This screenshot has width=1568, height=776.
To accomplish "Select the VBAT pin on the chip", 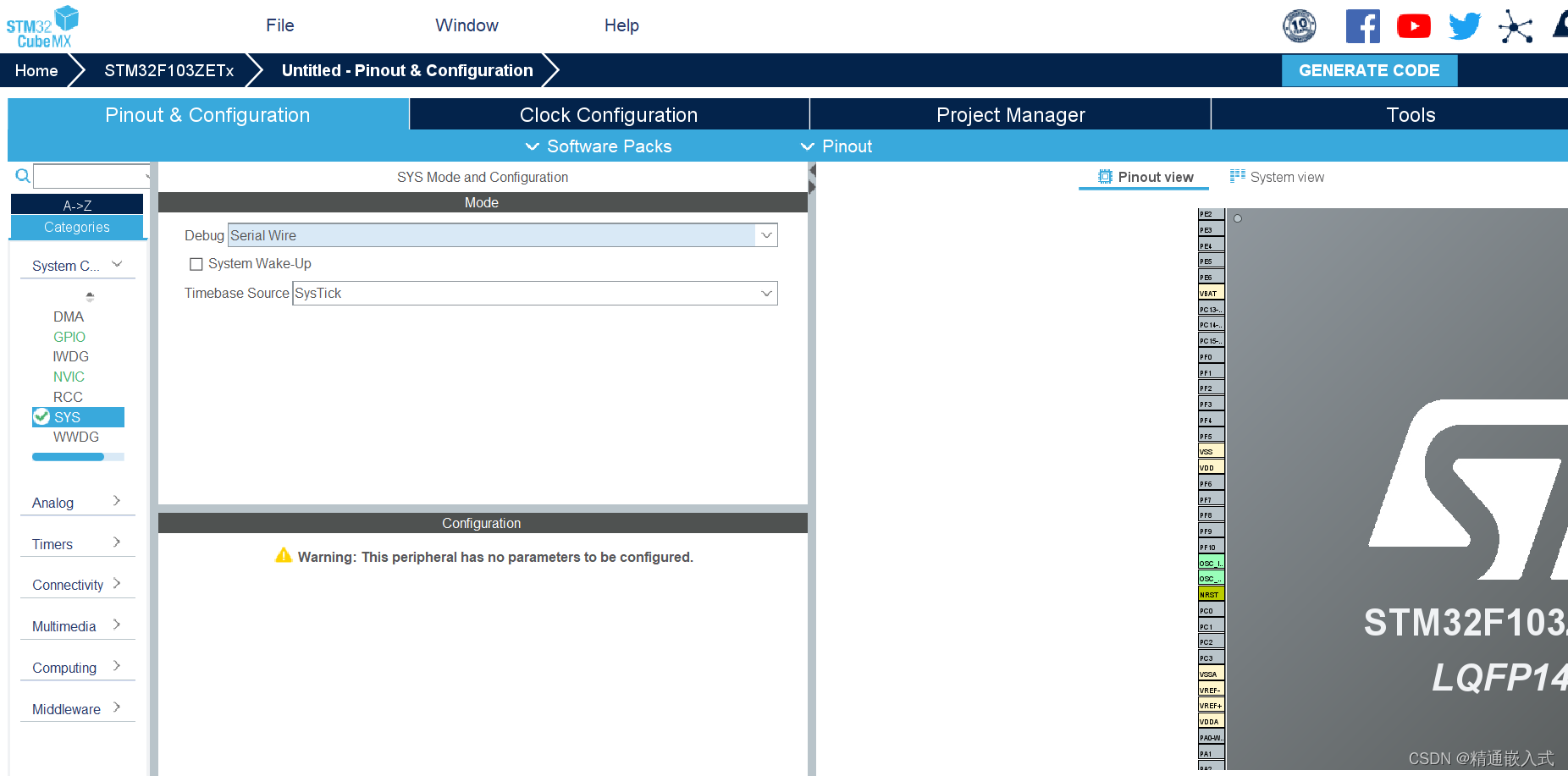I will click(x=1211, y=293).
